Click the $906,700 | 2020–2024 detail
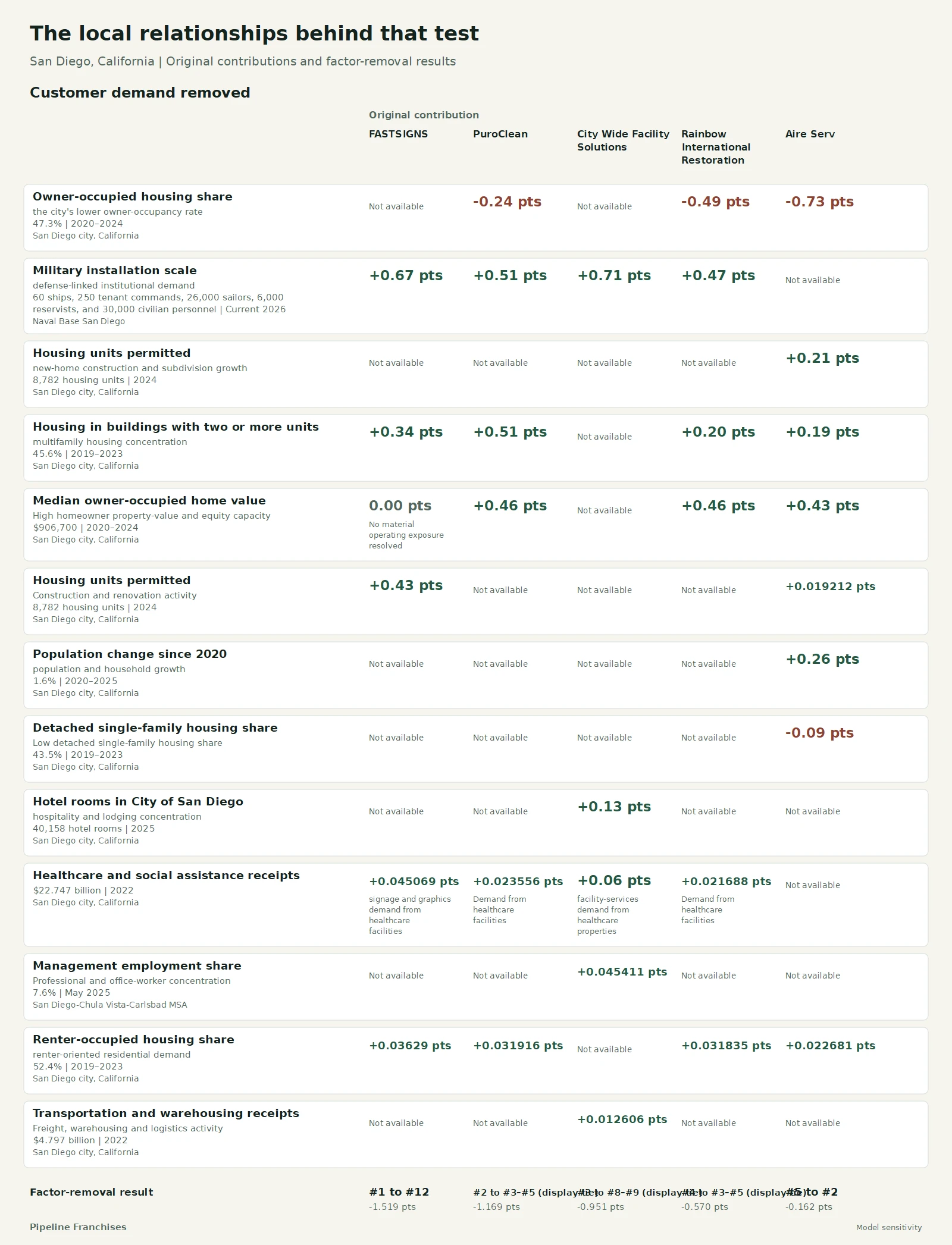 [86, 528]
